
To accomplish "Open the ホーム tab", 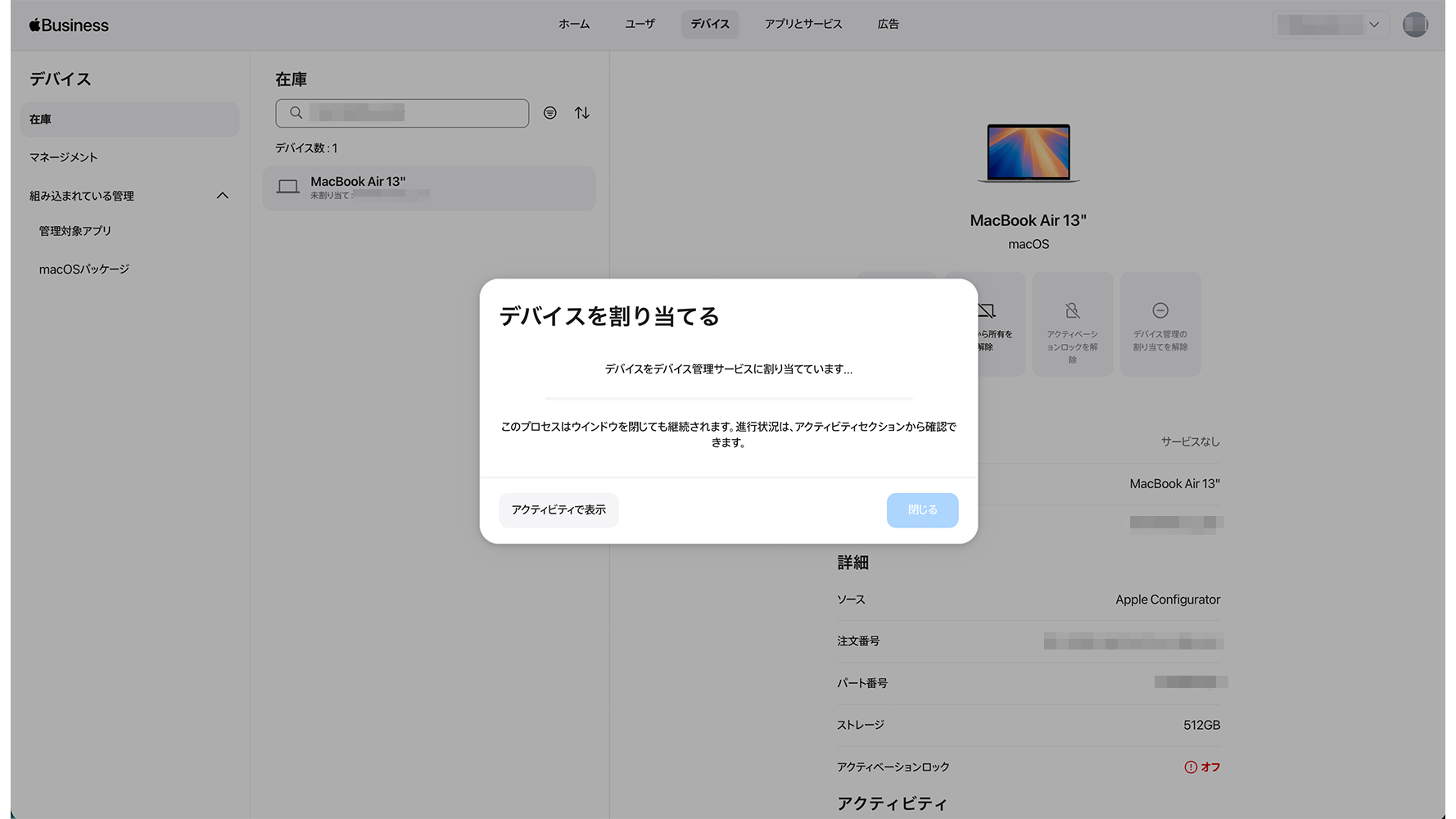I will [x=573, y=25].
